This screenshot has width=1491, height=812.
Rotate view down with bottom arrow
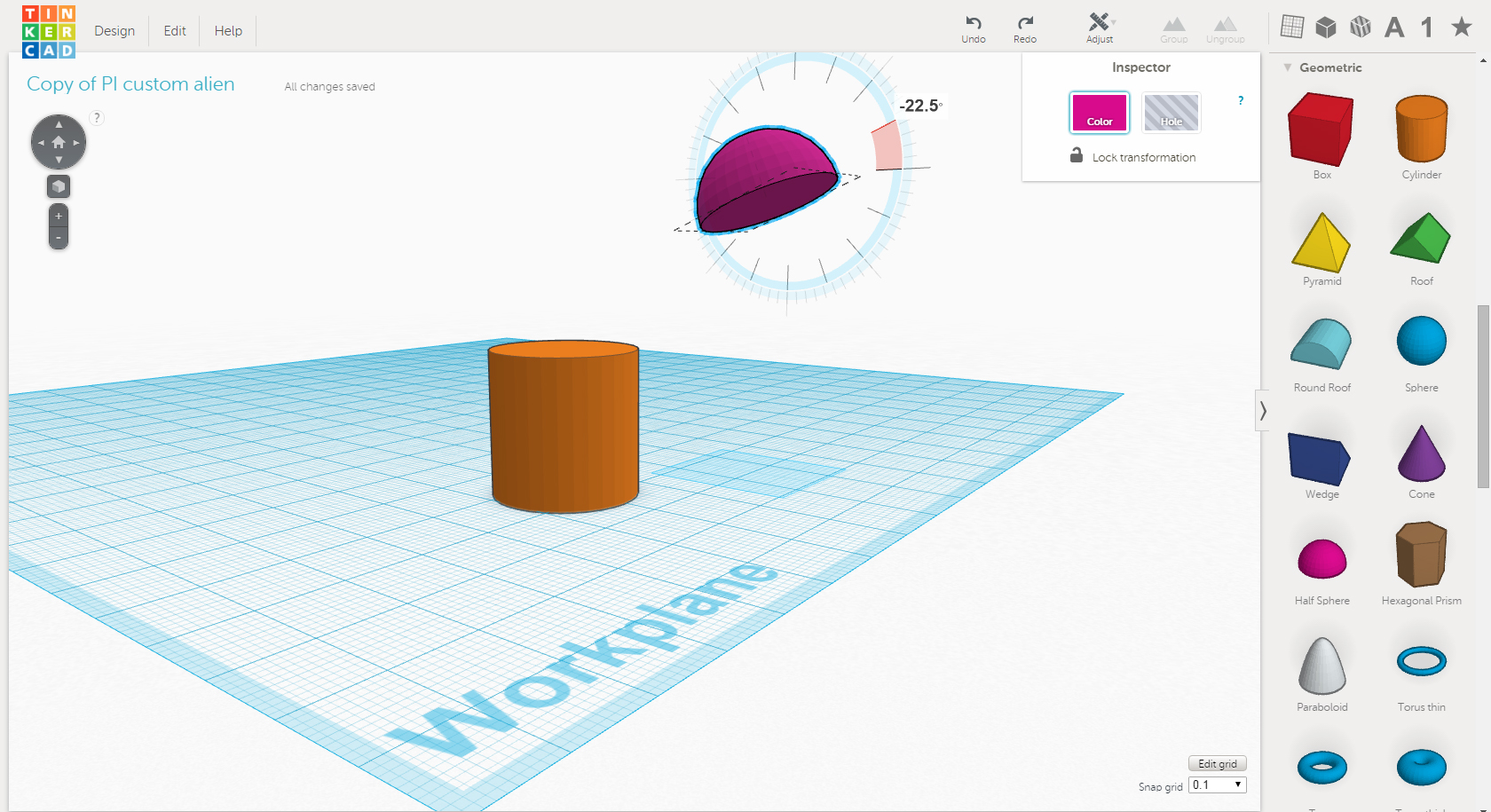click(59, 161)
